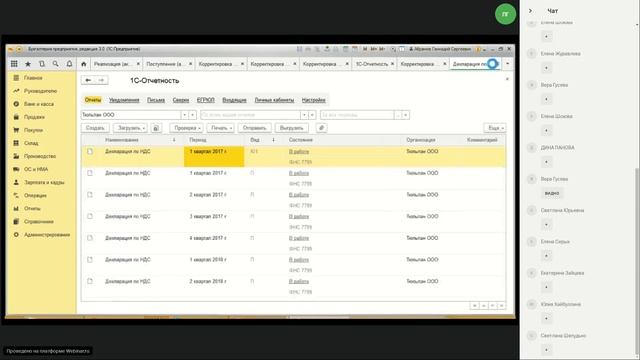Image resolution: width=640 pixels, height=360 pixels.
Task: Open the Печать dropdown menu
Action: pos(220,128)
